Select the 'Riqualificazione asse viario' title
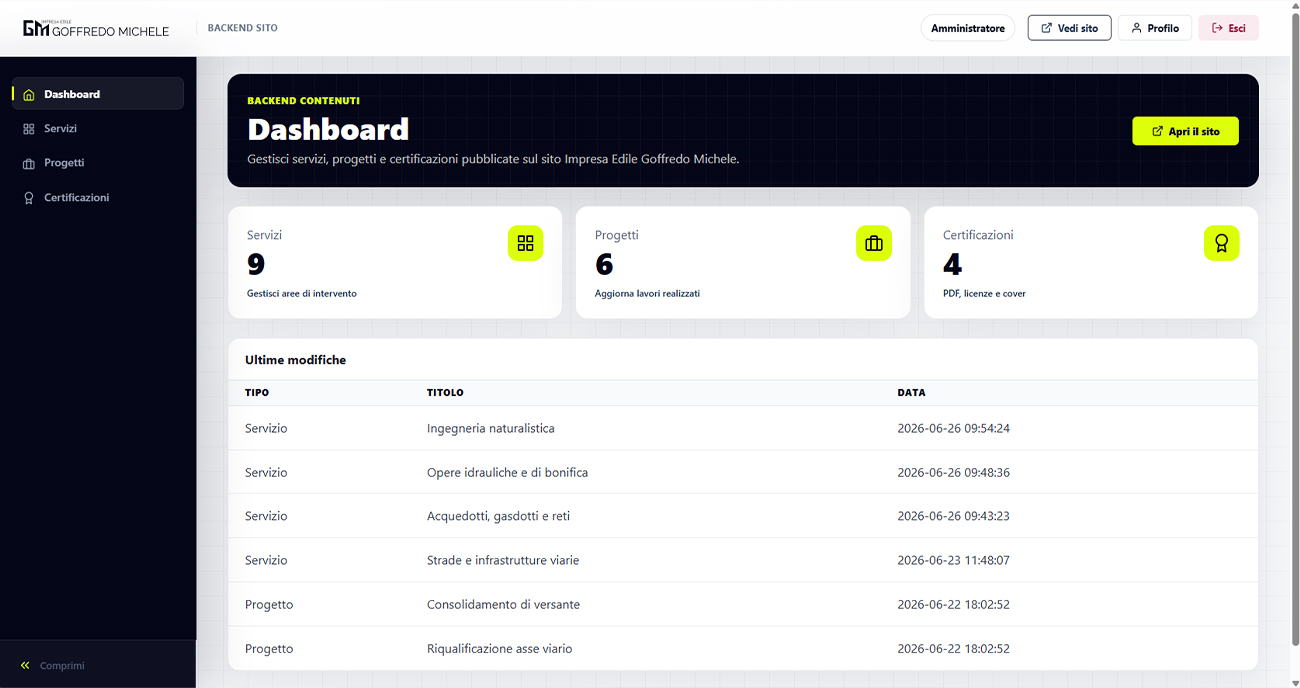1300x688 pixels. point(500,648)
